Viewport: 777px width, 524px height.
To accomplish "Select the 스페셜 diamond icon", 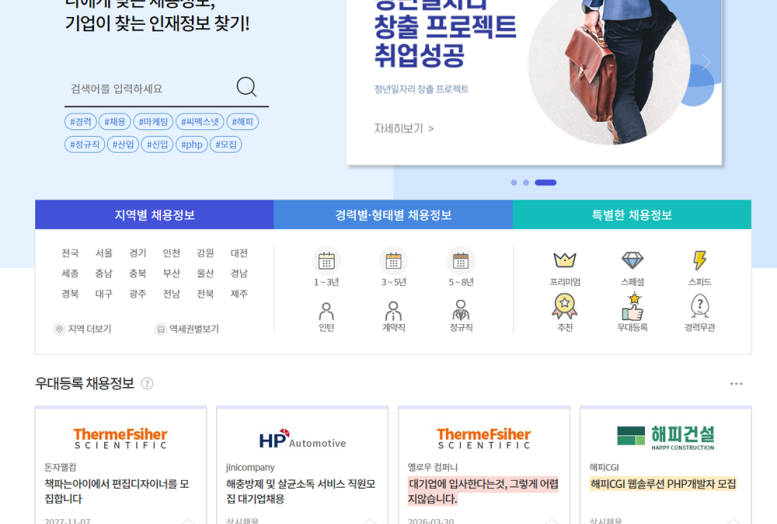I will [x=632, y=260].
